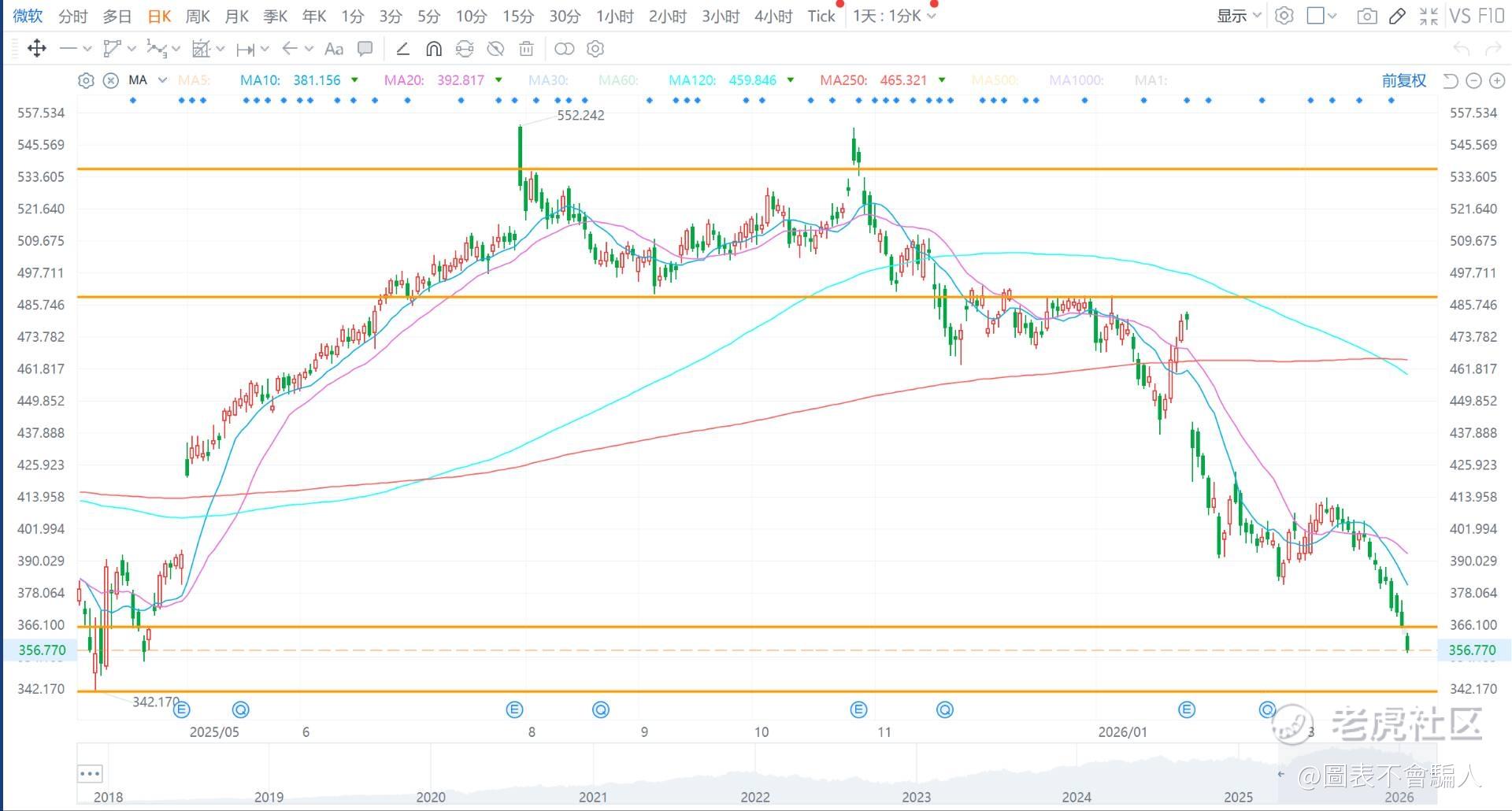Switch to the 周K weekly chart tab

[x=198, y=16]
